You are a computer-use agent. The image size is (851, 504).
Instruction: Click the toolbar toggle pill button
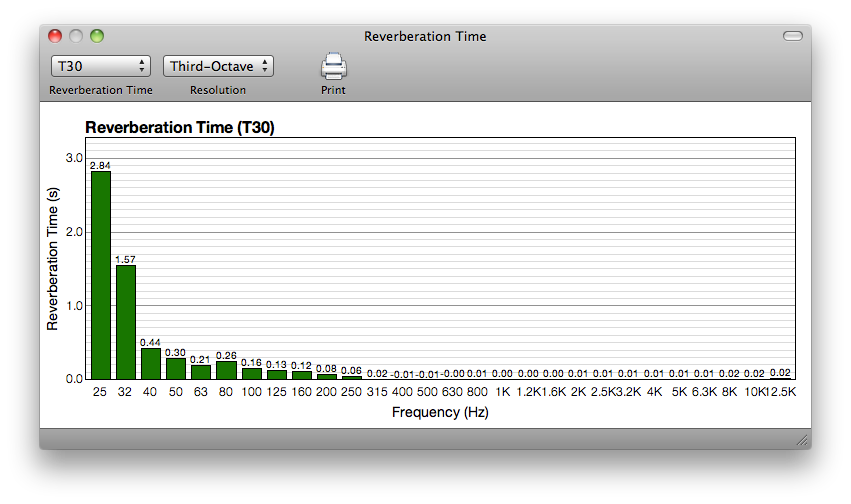coord(792,36)
